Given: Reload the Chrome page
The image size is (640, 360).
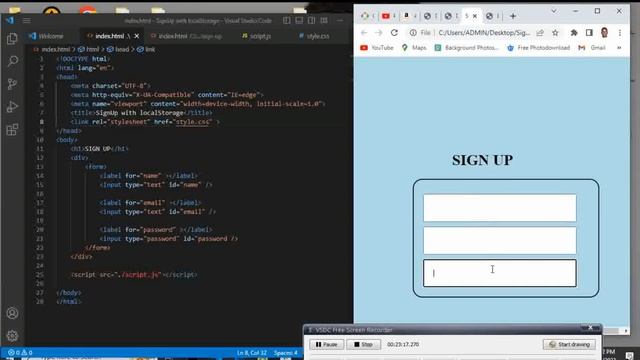Looking at the screenshot, I should coord(394,33).
